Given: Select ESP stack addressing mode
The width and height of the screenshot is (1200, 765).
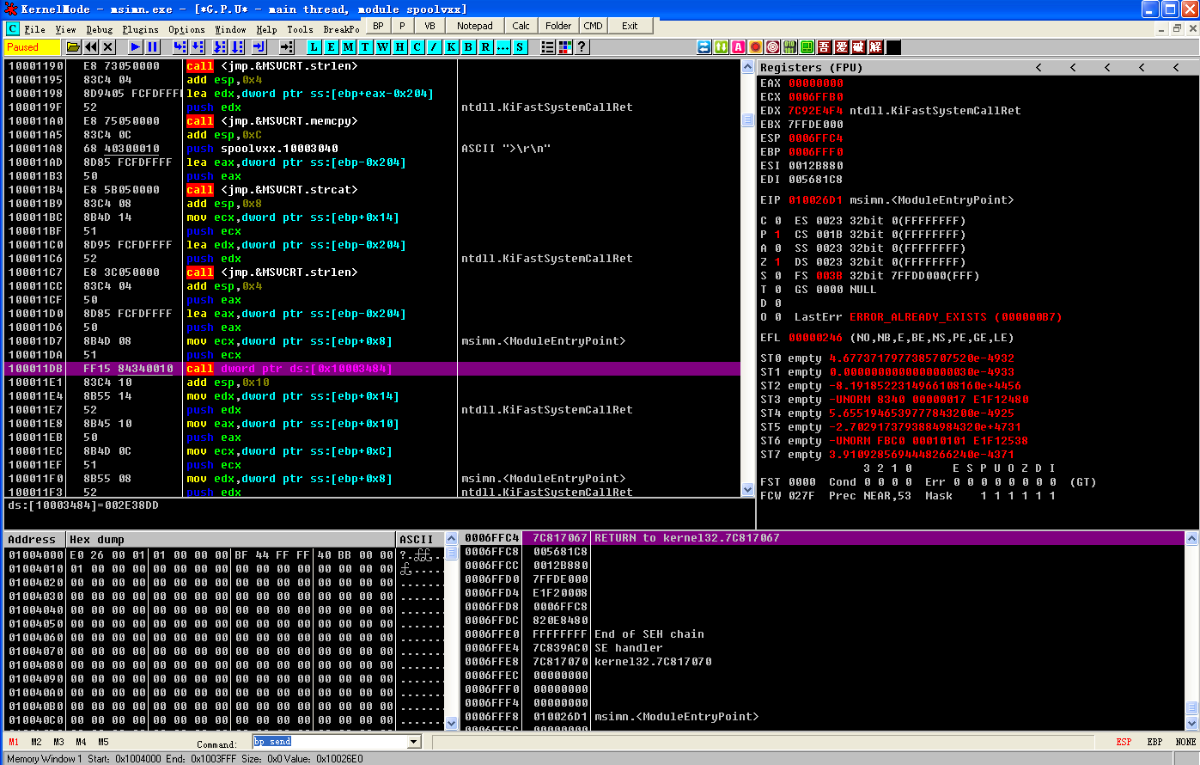Looking at the screenshot, I should click(x=1124, y=742).
